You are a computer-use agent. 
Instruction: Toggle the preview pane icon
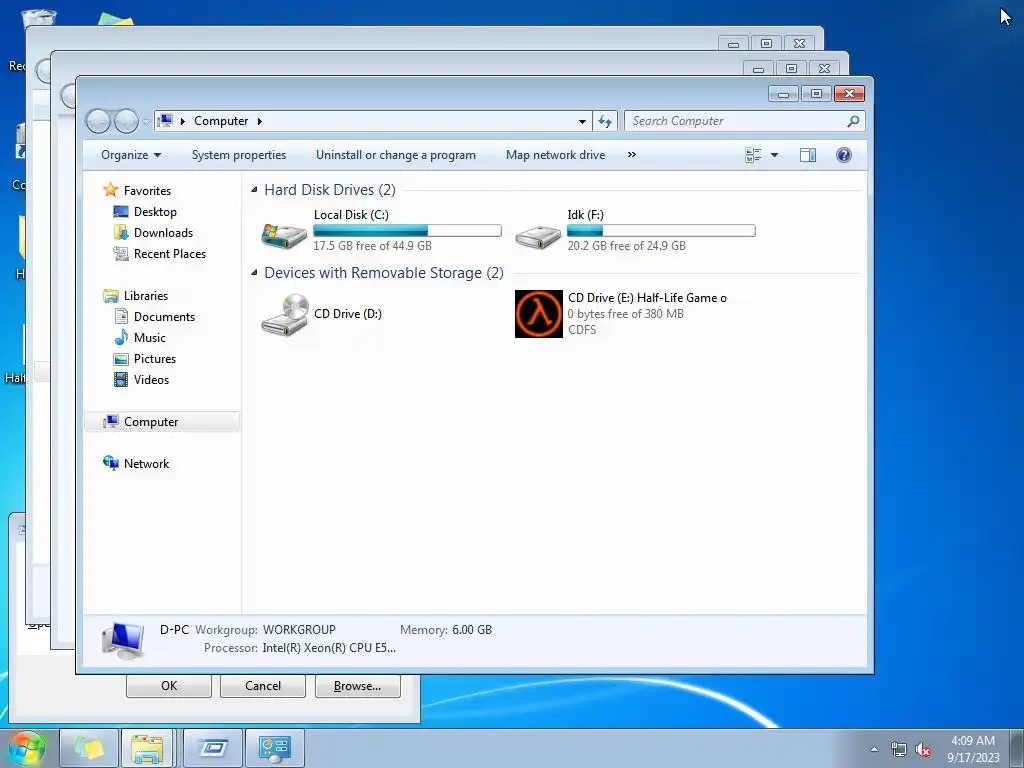(x=808, y=155)
